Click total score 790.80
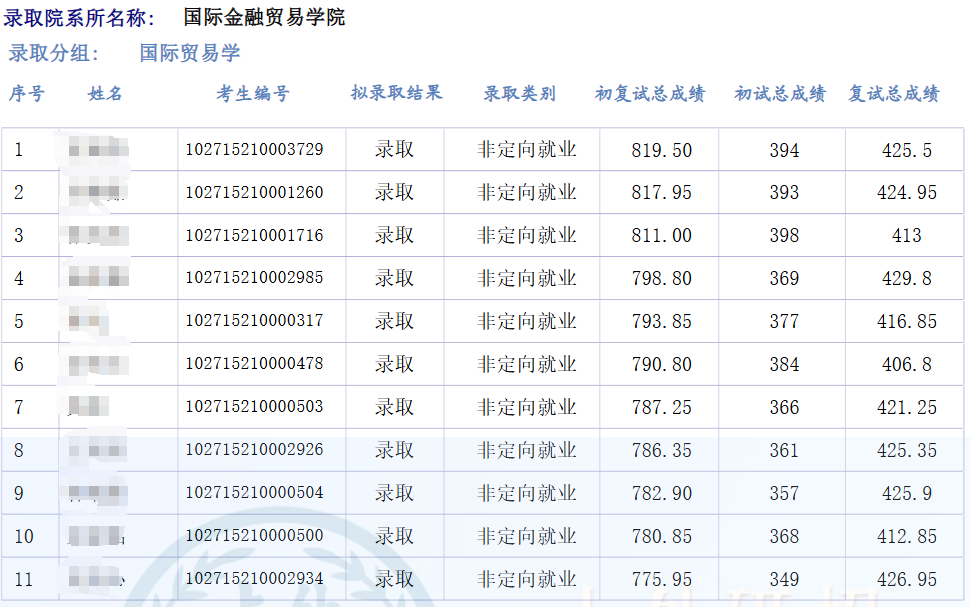Screen dimensions: 970x607 click(661, 364)
